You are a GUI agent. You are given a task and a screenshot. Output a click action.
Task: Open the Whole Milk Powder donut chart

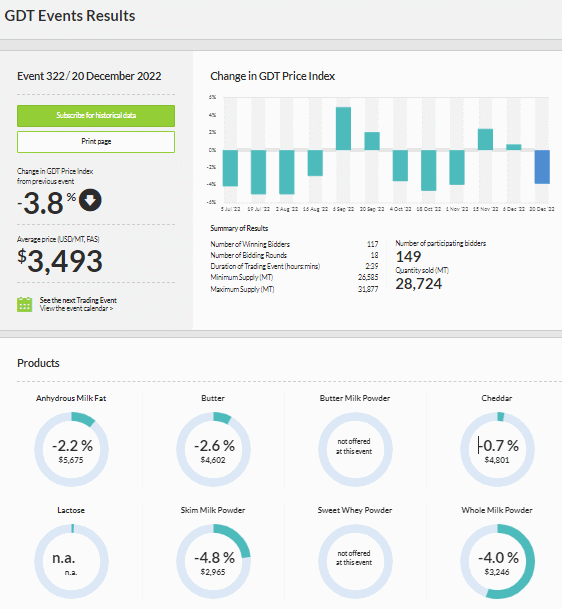tap(497, 561)
